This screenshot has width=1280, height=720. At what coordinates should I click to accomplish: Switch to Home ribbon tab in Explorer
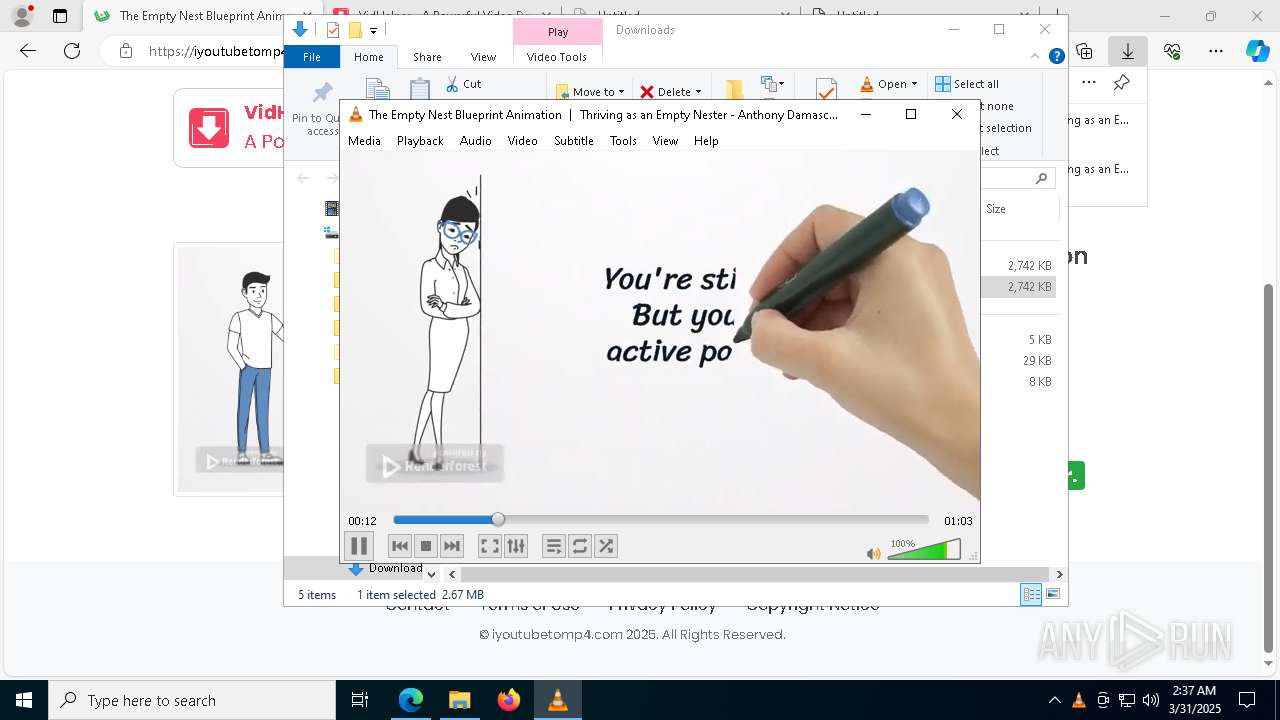click(369, 57)
